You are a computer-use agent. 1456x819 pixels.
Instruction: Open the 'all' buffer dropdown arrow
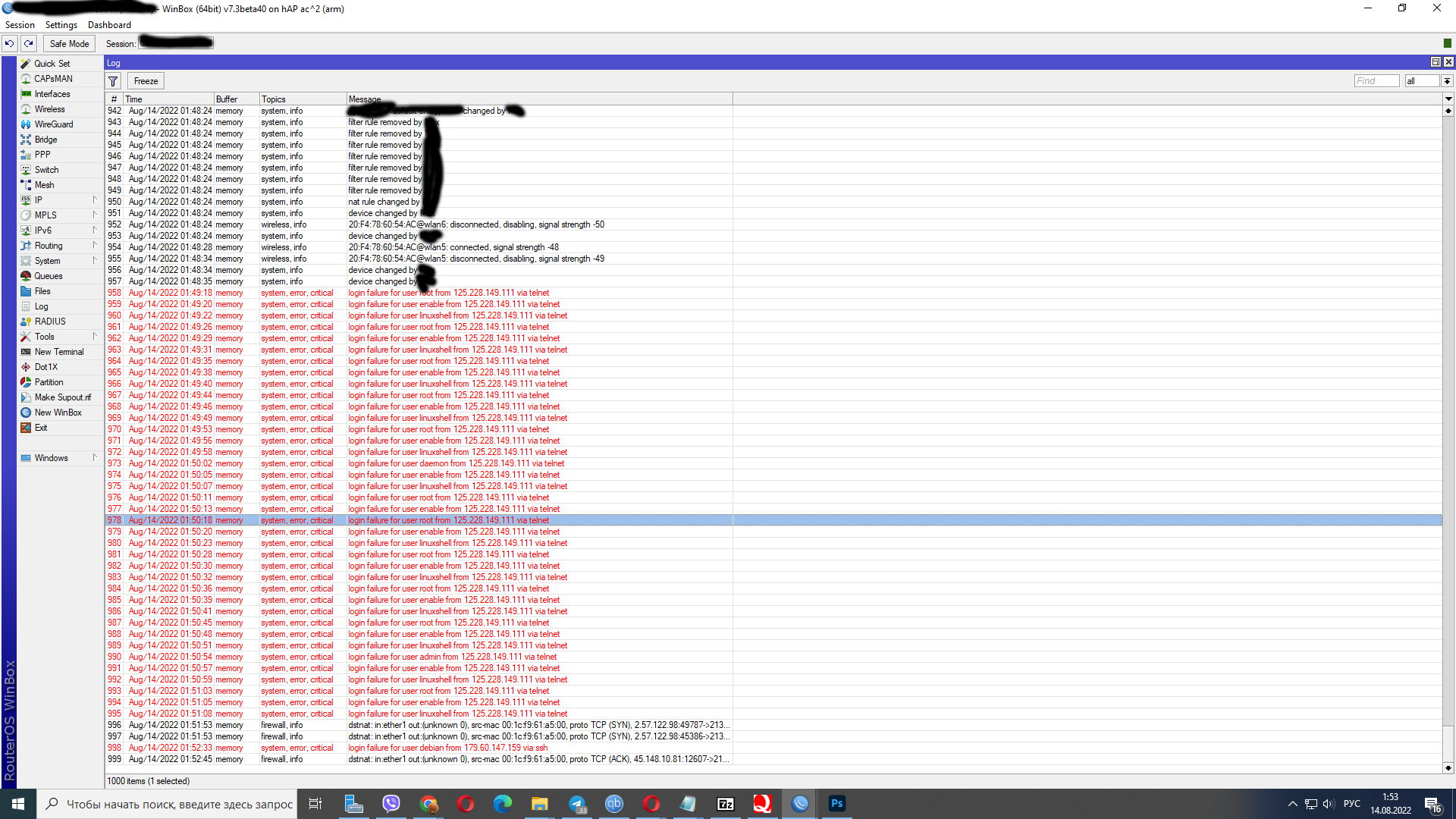[1447, 81]
